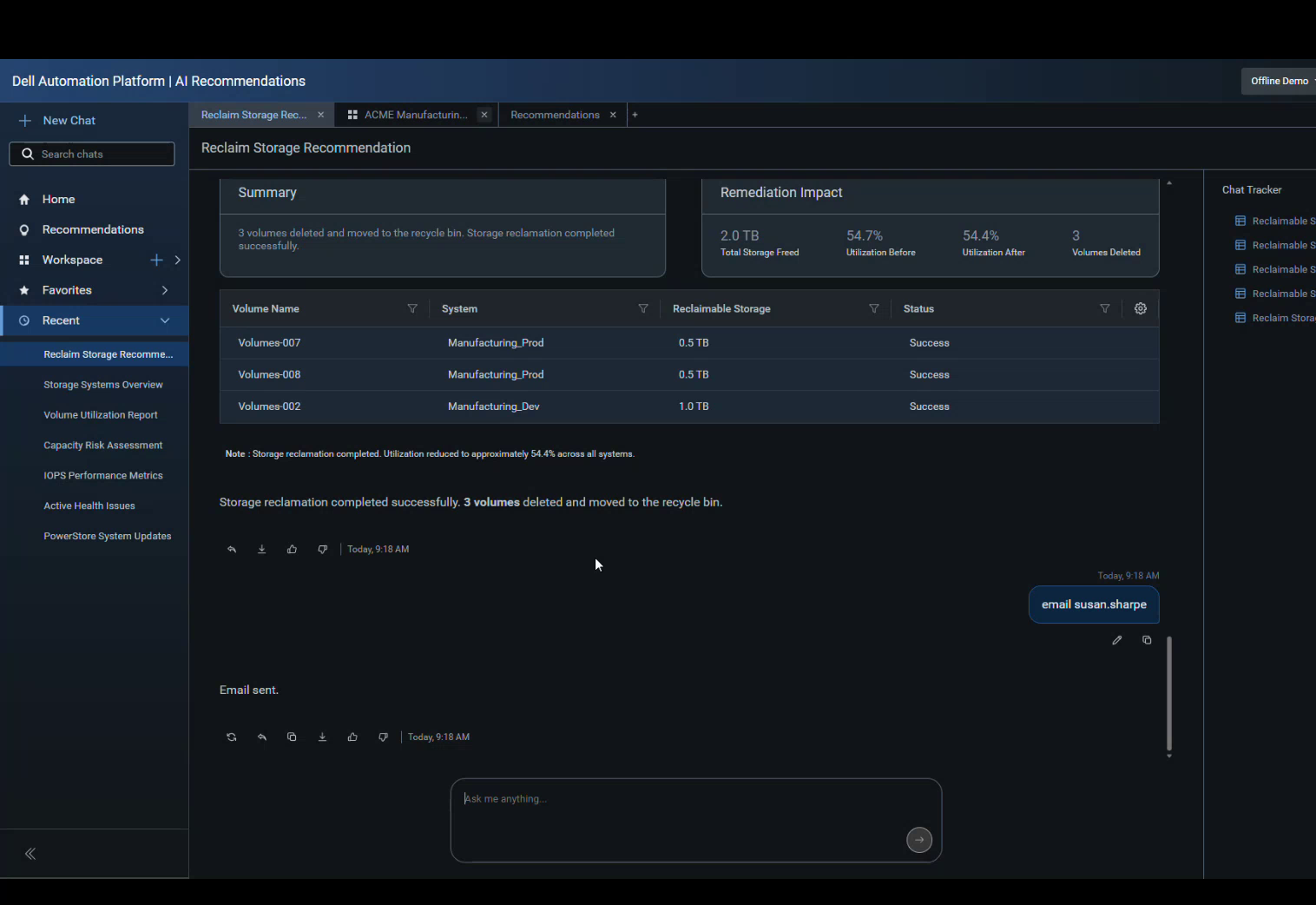The image size is (1316, 905).
Task: Add a new tab with plus
Action: tap(635, 115)
